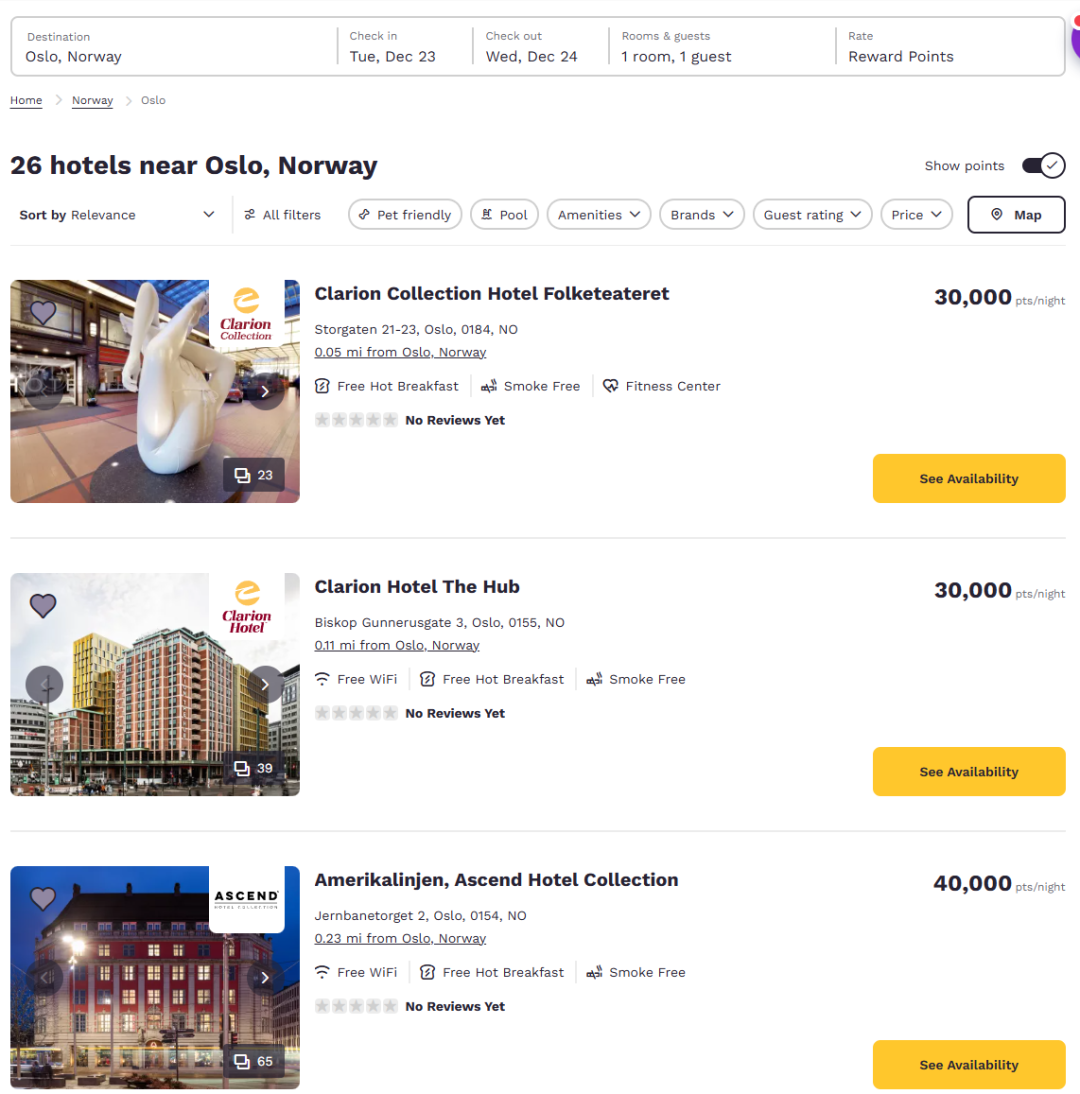Click heart icon on Amerikalinjen hotel photo
1080x1094 pixels.
pos(43,899)
